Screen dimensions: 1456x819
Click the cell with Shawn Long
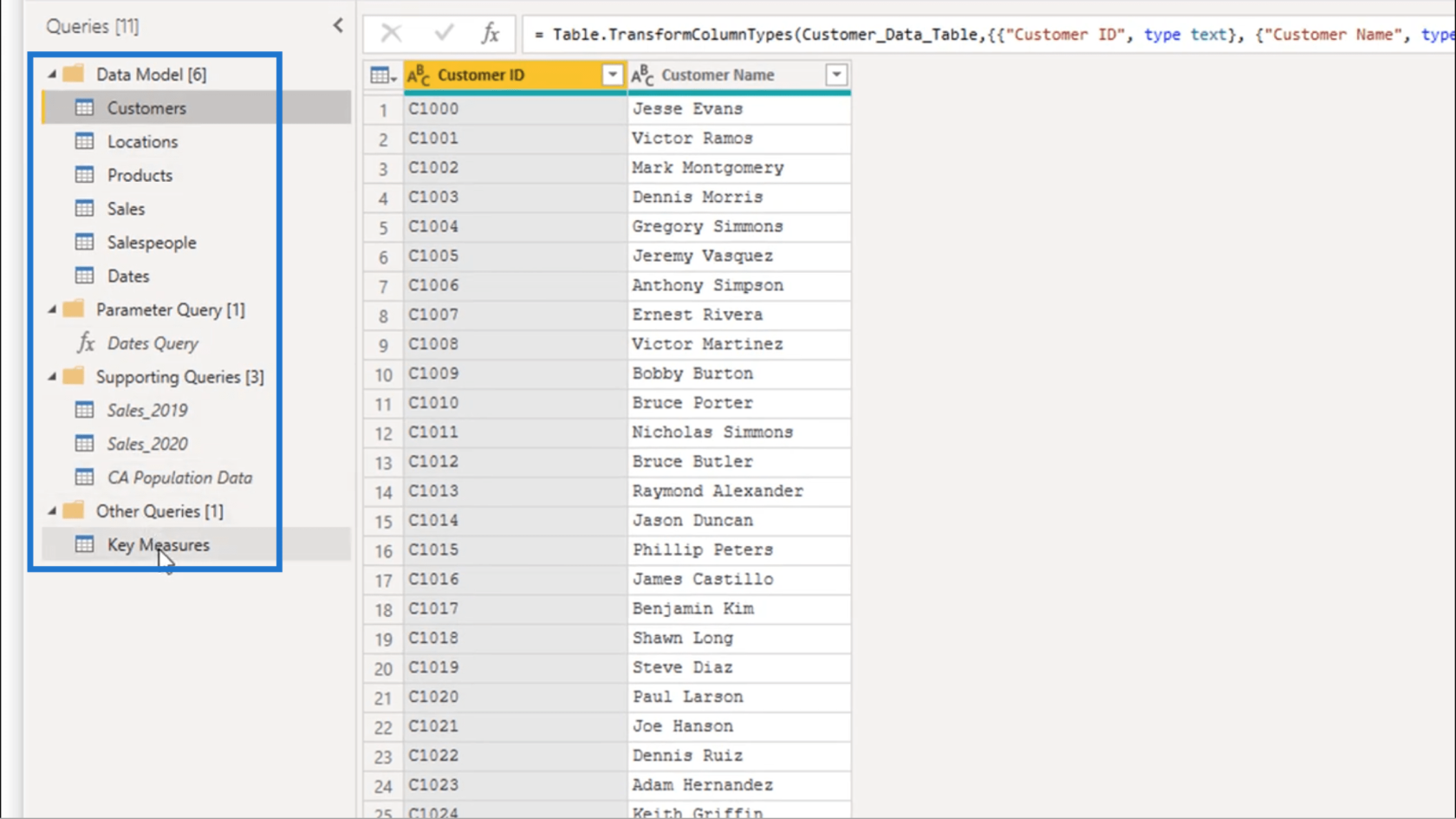click(x=738, y=638)
